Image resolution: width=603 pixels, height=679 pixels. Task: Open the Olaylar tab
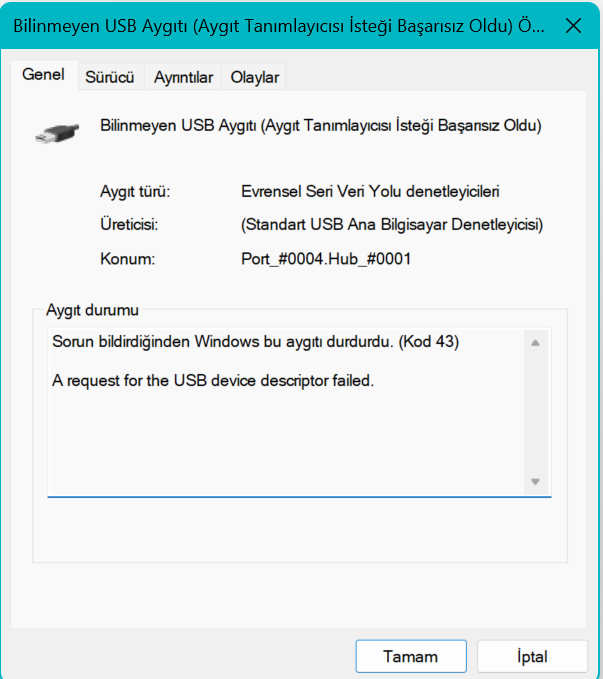pyautogui.click(x=254, y=78)
